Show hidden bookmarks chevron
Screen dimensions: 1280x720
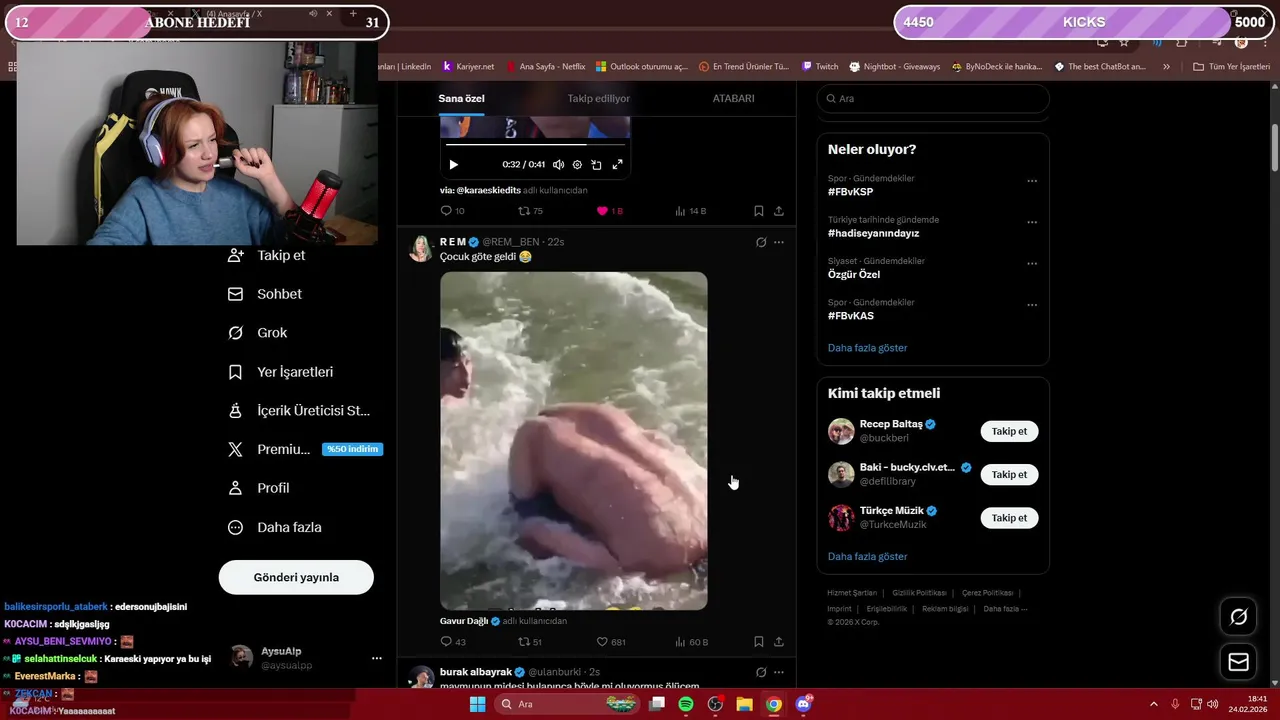(x=1166, y=67)
